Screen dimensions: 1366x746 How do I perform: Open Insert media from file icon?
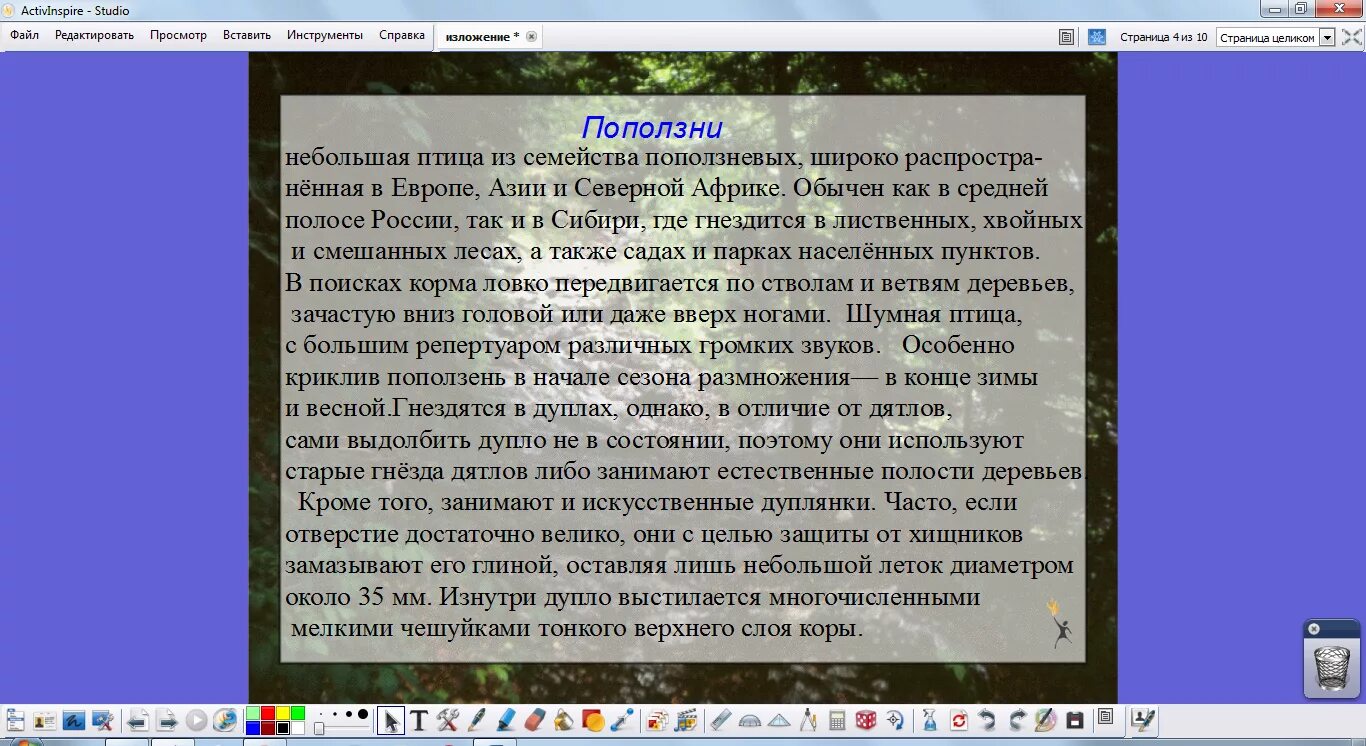(657, 720)
